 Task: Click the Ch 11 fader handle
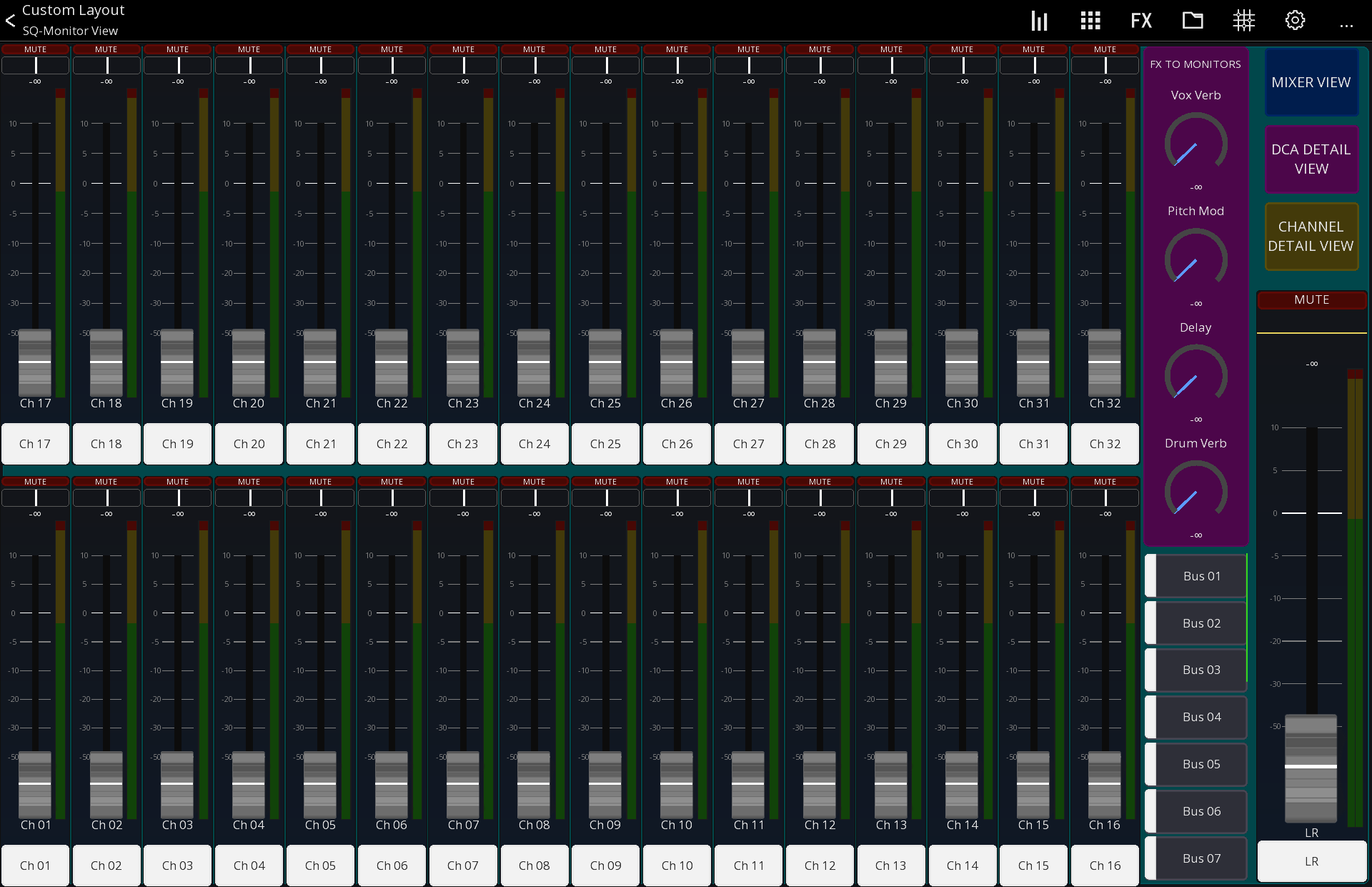[x=748, y=784]
